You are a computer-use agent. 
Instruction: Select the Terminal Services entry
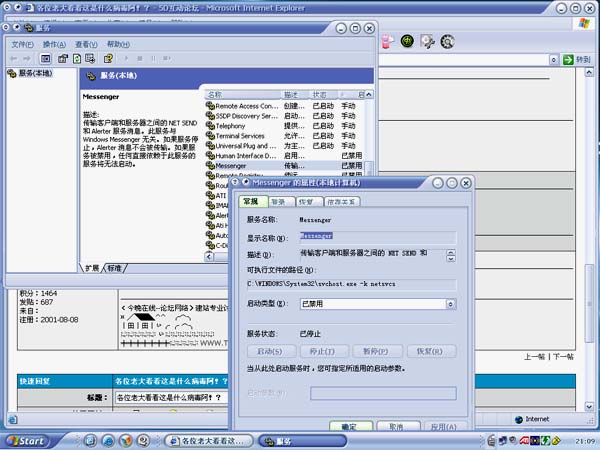[x=240, y=136]
